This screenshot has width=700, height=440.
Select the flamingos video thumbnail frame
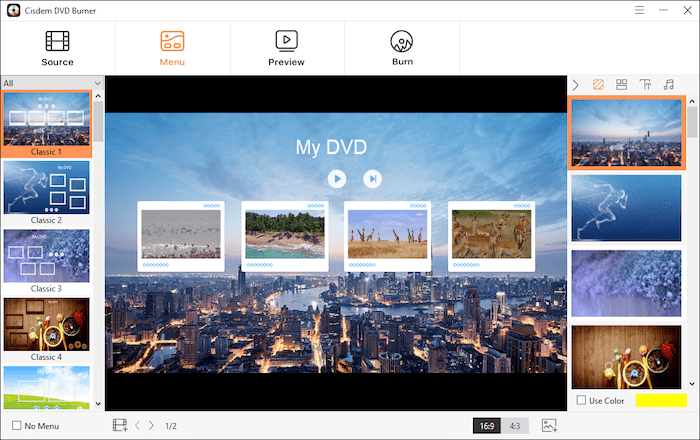point(181,236)
